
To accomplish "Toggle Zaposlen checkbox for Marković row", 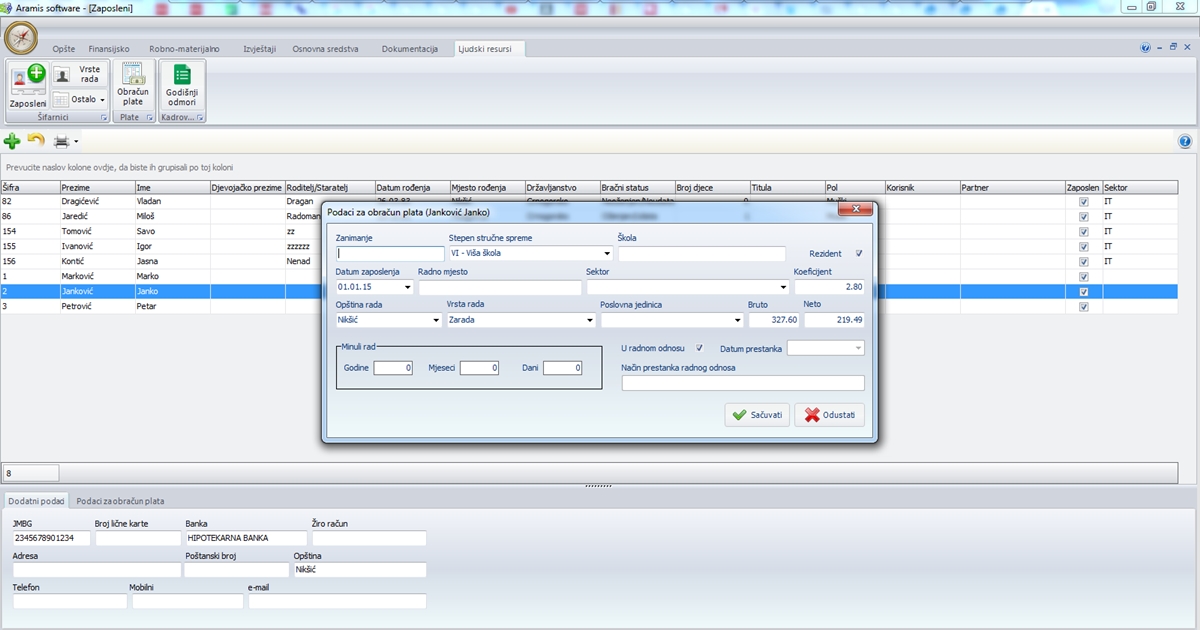I will pos(1083,276).
